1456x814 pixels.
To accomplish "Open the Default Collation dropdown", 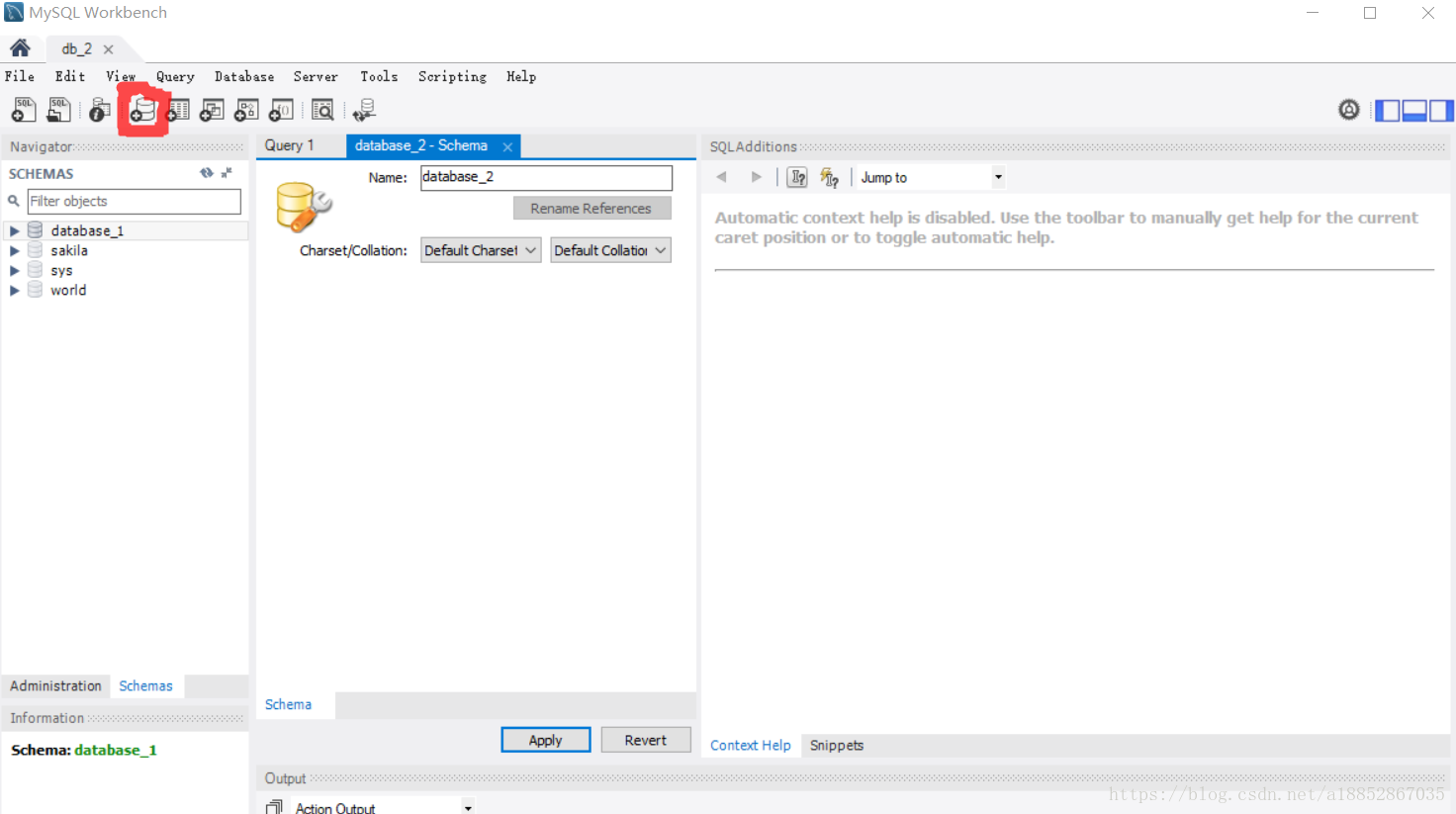I will point(610,250).
